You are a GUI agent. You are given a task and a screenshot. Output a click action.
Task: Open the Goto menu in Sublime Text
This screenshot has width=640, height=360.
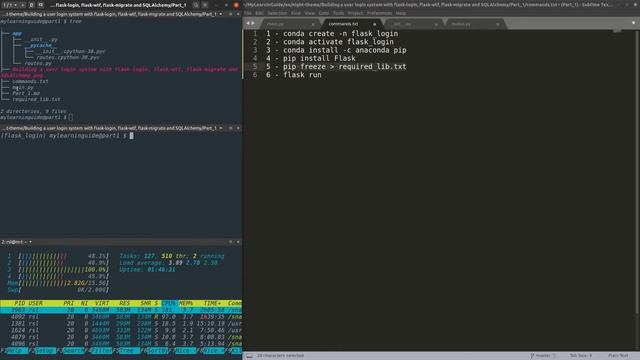pos(324,13)
